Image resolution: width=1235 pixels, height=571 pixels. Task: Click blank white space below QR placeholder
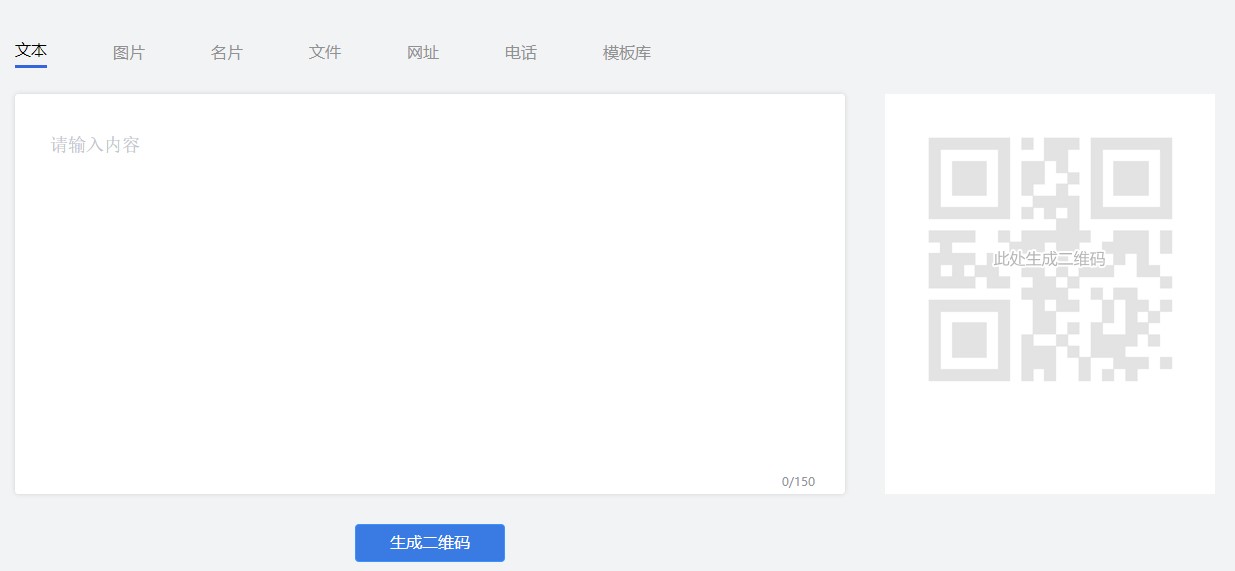point(1050,438)
